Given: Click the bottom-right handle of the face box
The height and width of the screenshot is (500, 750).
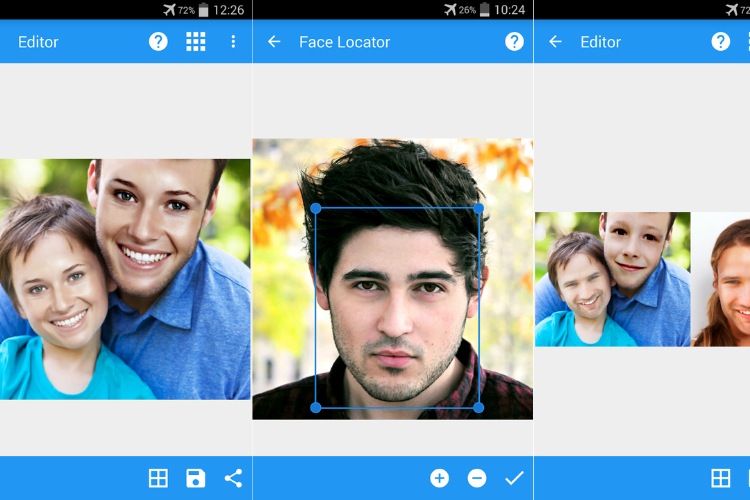Looking at the screenshot, I should pos(478,407).
